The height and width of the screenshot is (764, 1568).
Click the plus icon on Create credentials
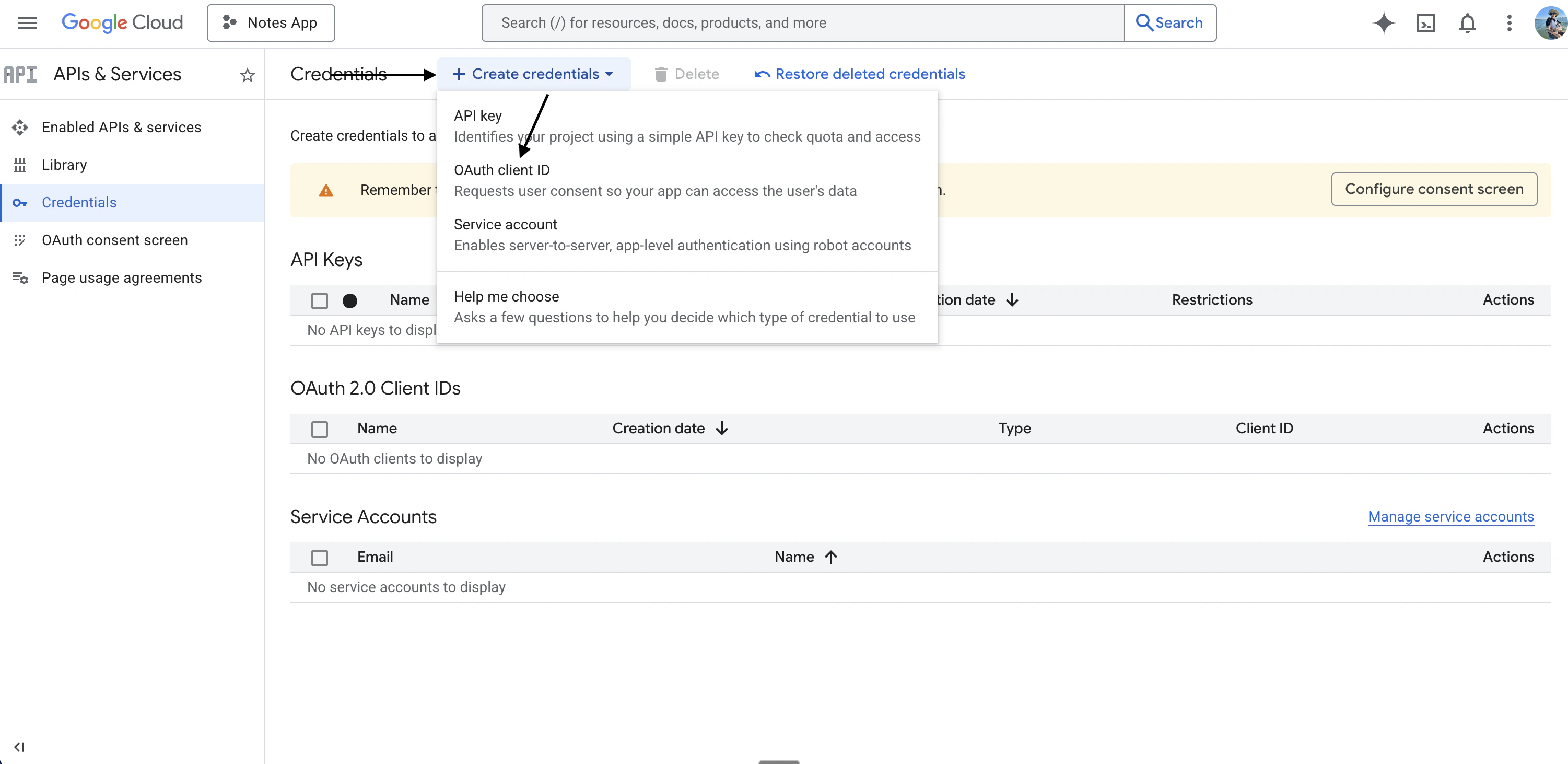click(459, 74)
